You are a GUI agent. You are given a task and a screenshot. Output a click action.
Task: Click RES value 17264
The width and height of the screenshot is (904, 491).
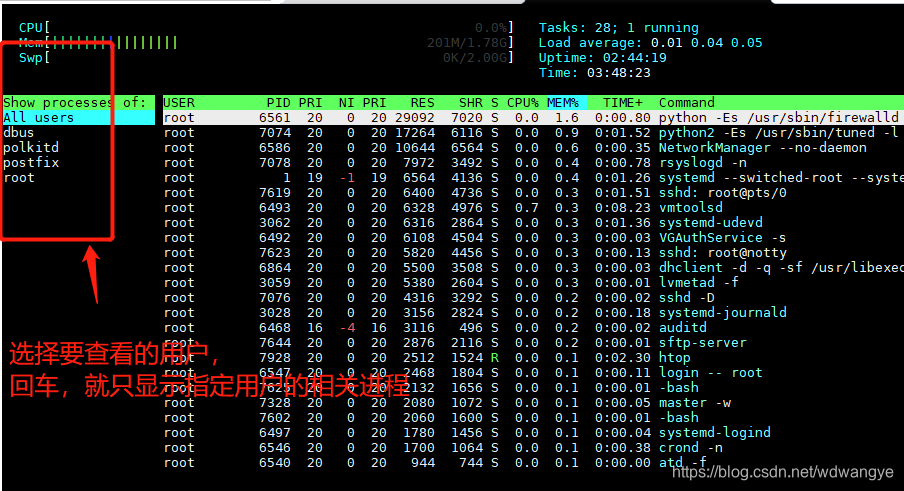tap(415, 133)
